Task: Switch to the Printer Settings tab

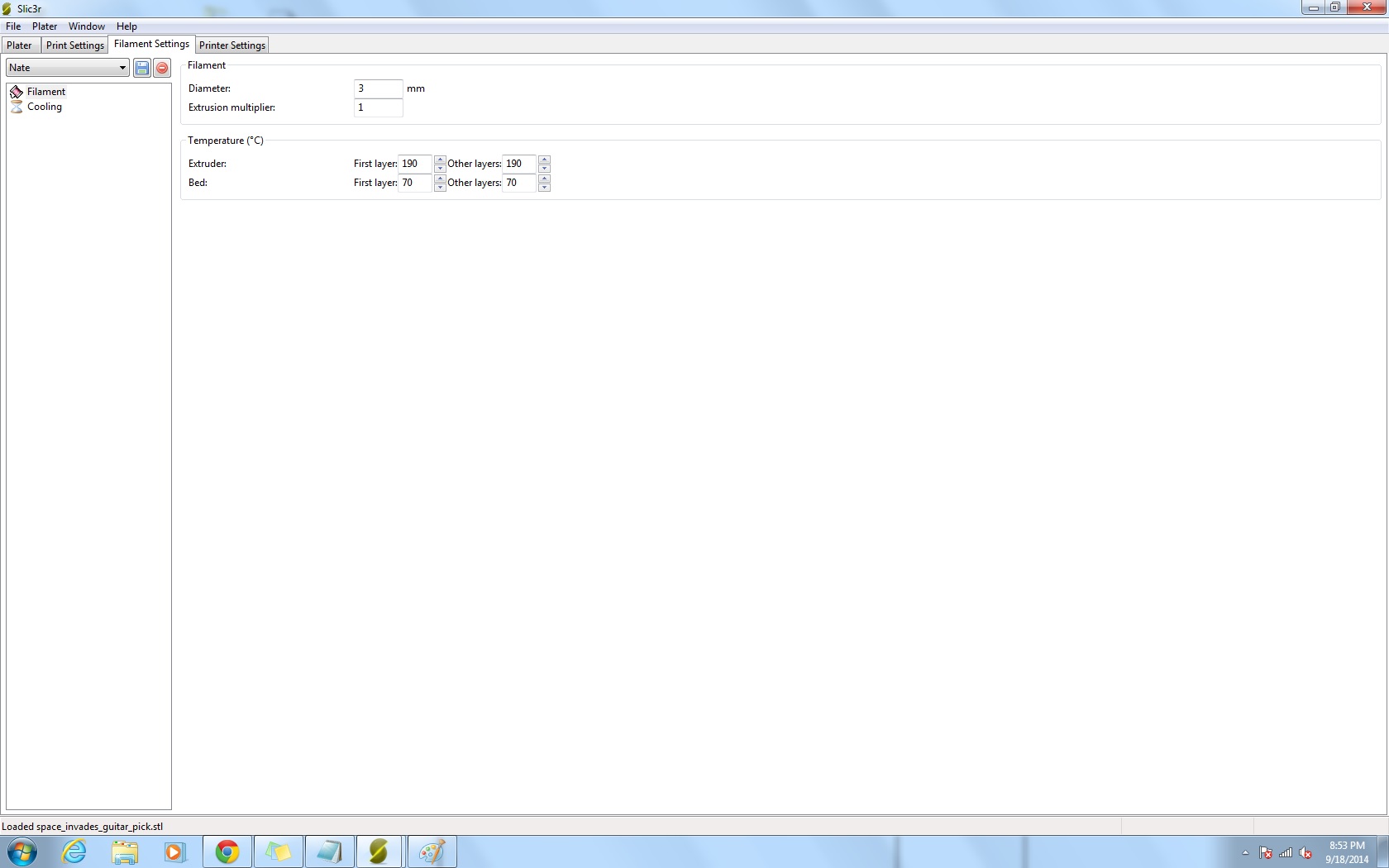Action: pos(232,45)
